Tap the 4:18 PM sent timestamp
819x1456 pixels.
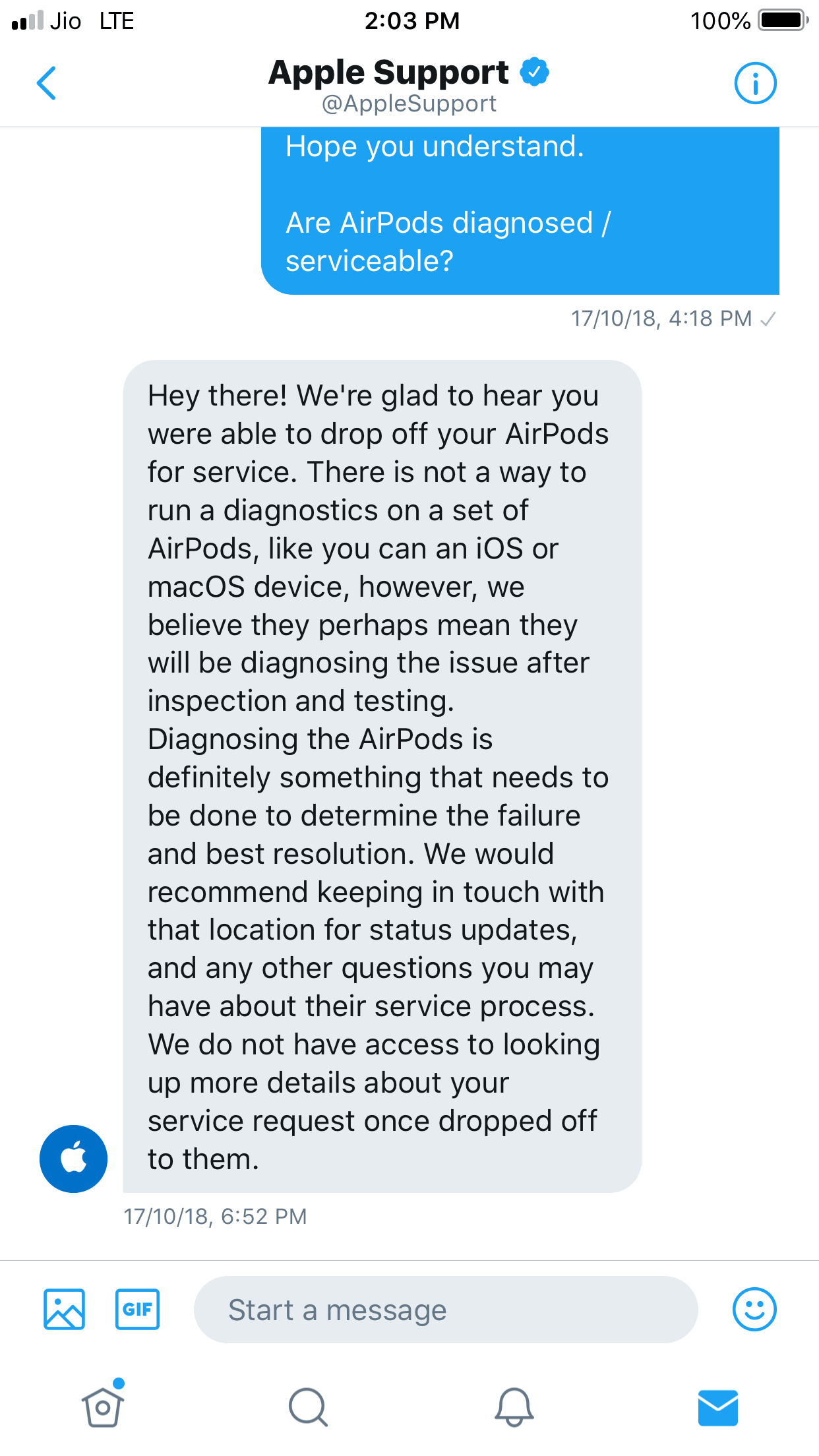661,318
